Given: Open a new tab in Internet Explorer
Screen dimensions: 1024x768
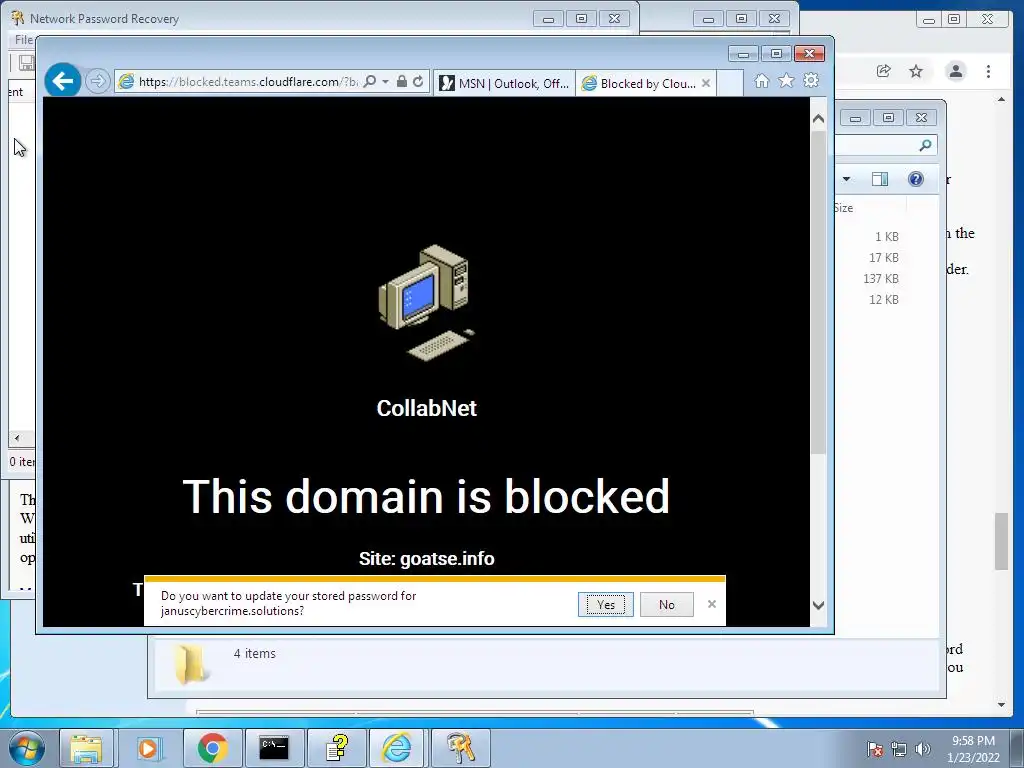Looking at the screenshot, I should 730,84.
